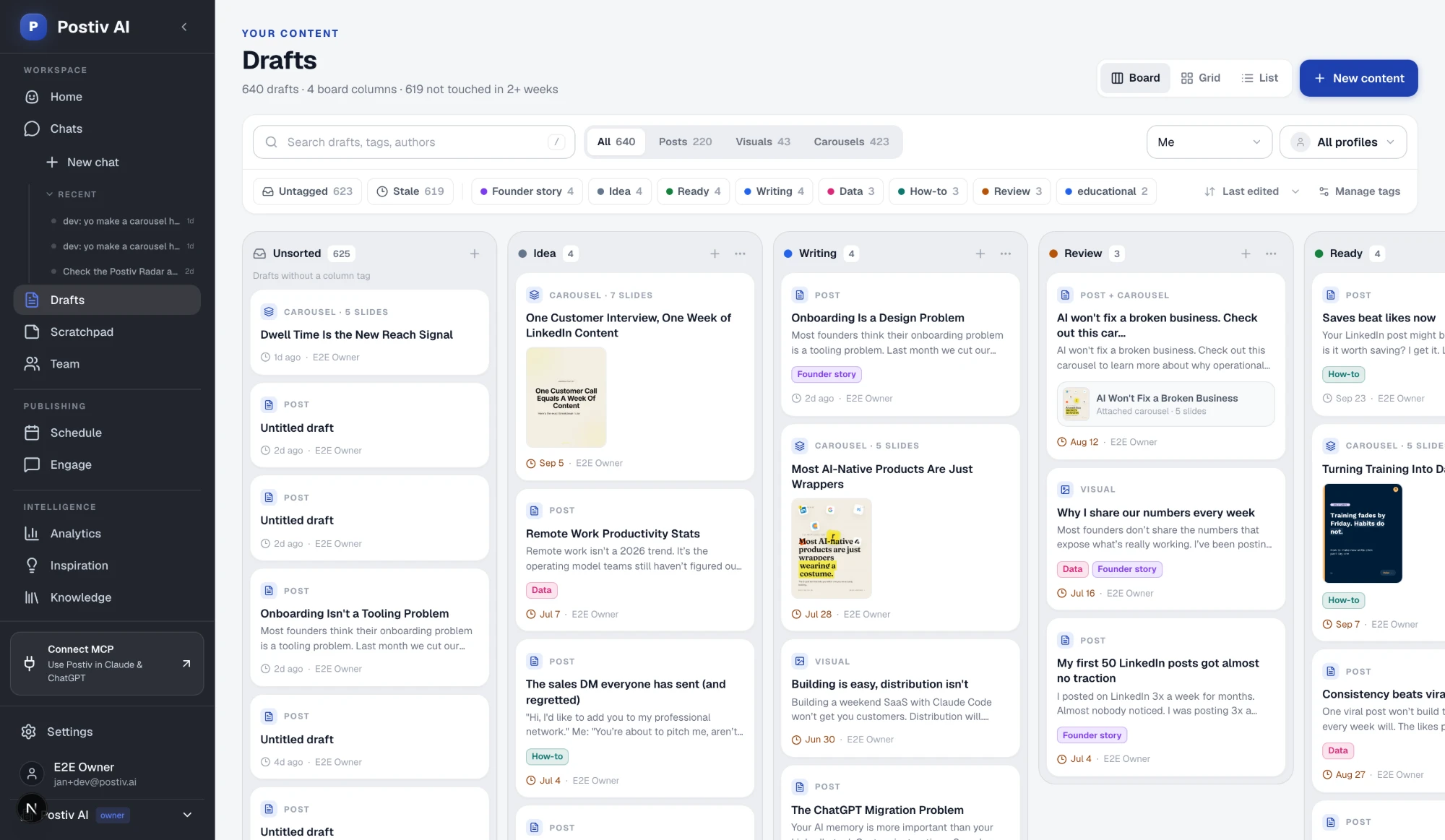The image size is (1445, 840).
Task: Open the Knowledge library
Action: coord(107,597)
